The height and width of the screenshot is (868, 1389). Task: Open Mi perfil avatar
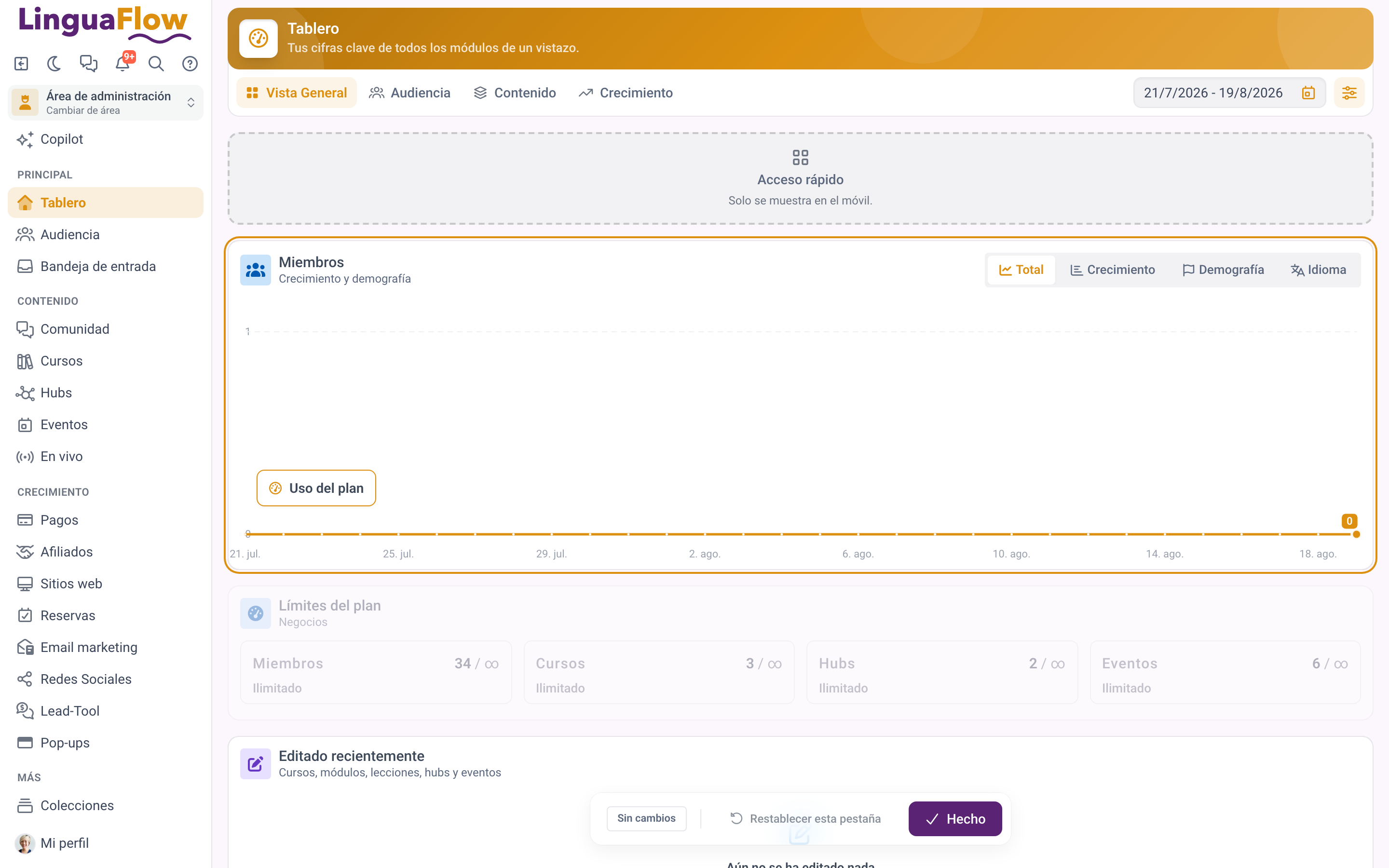[x=25, y=843]
